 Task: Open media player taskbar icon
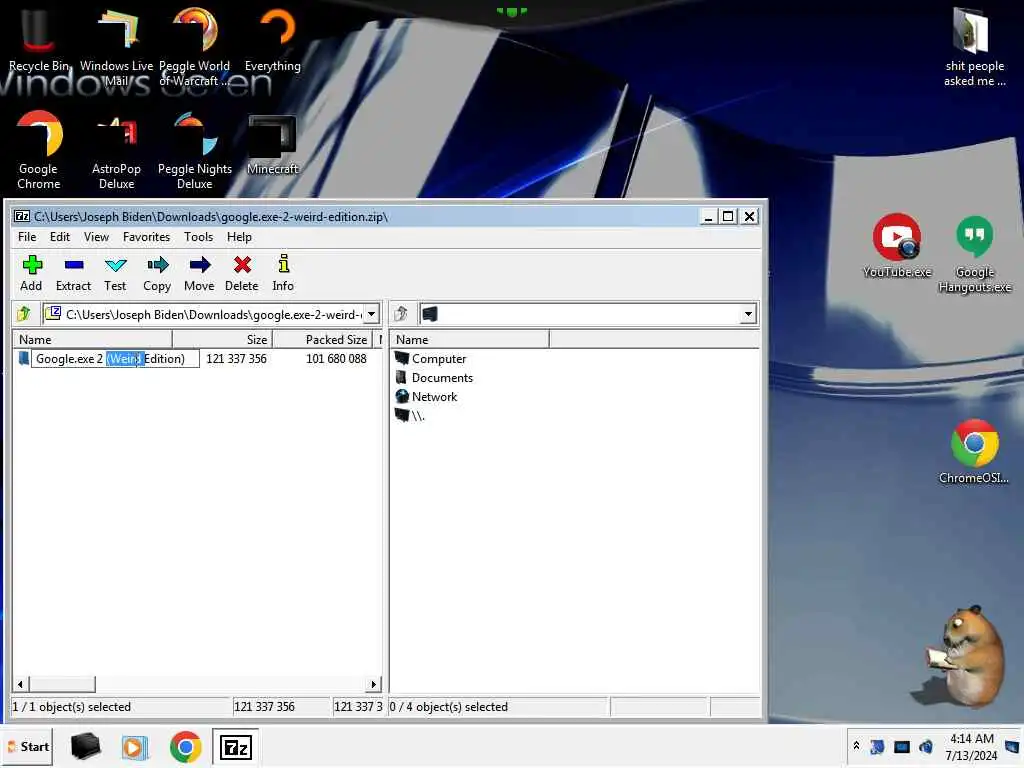tap(135, 747)
